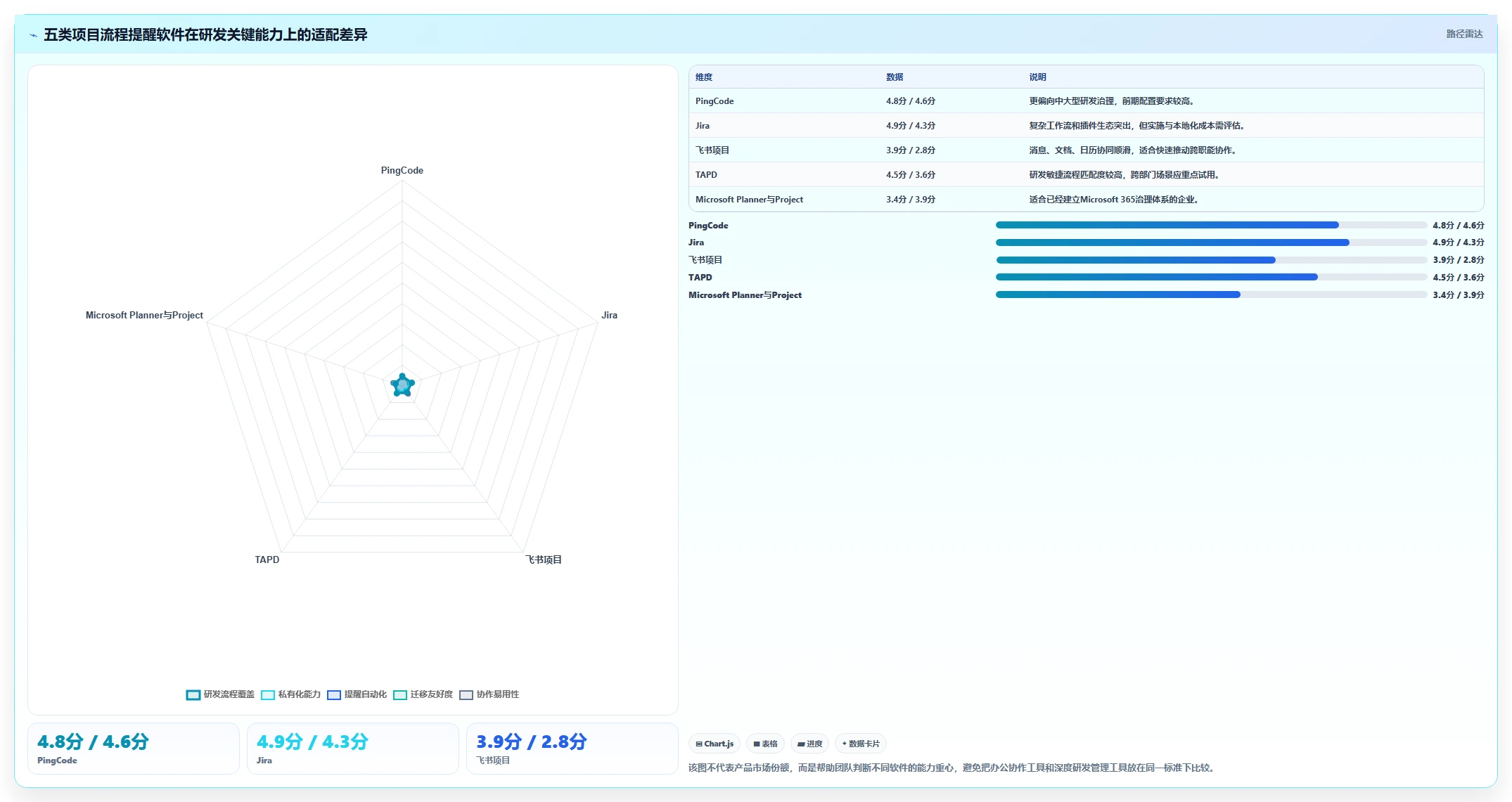This screenshot has width=1512, height=802.
Task: Click the 表格 chip
Action: (x=766, y=744)
